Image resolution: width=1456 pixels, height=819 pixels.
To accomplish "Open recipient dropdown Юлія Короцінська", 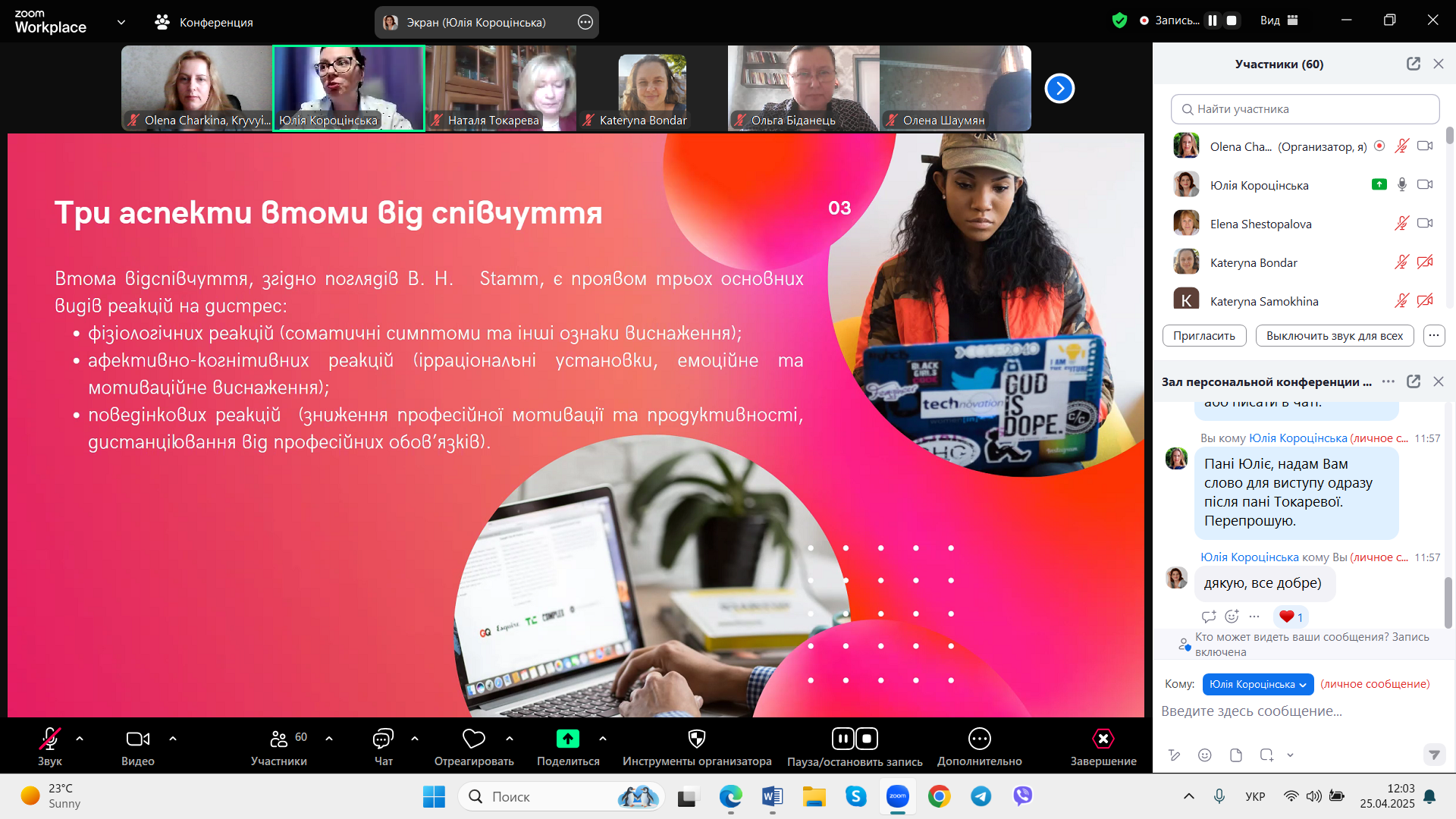I will (x=1257, y=684).
